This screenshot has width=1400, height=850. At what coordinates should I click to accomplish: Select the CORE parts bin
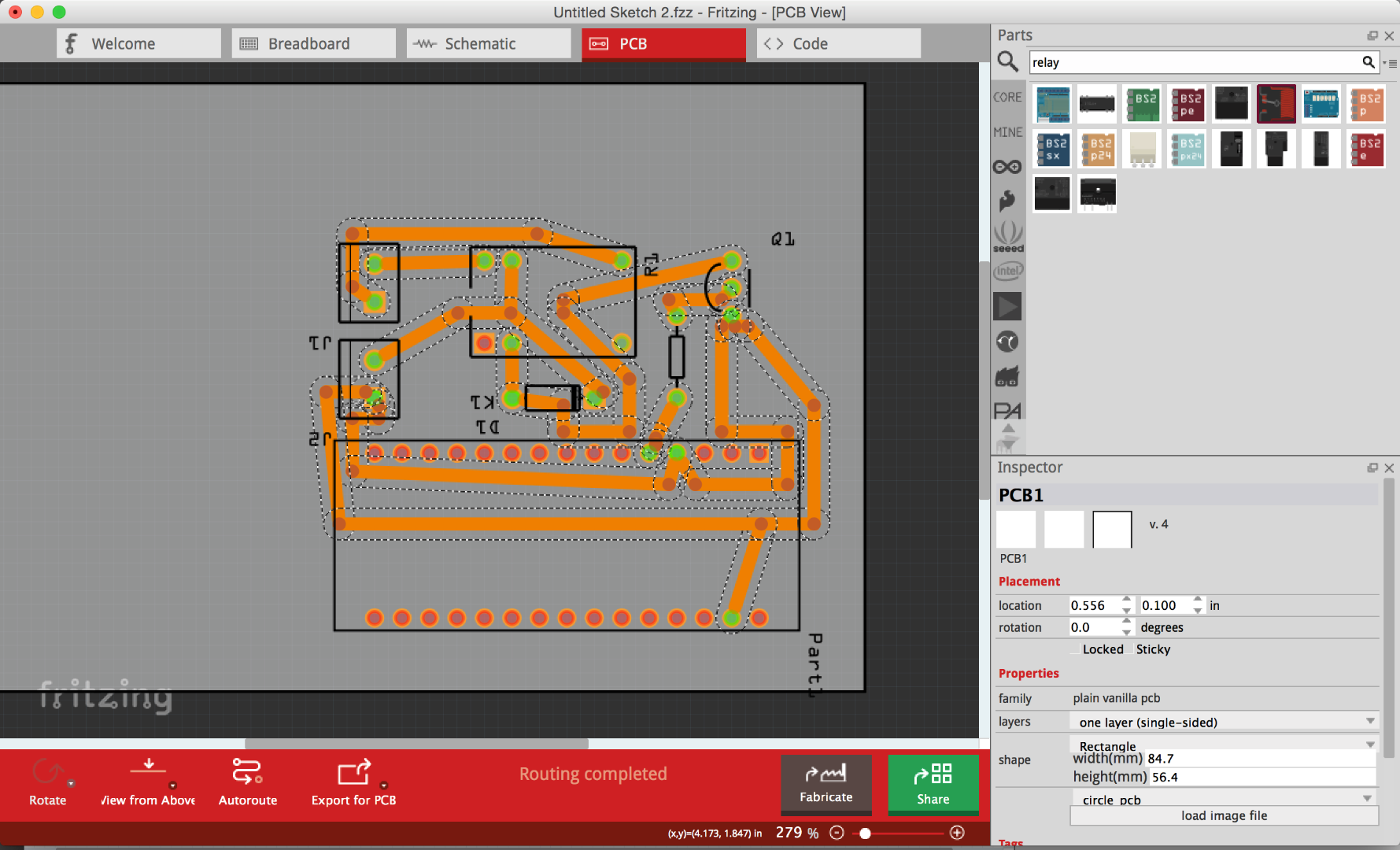tap(1007, 98)
